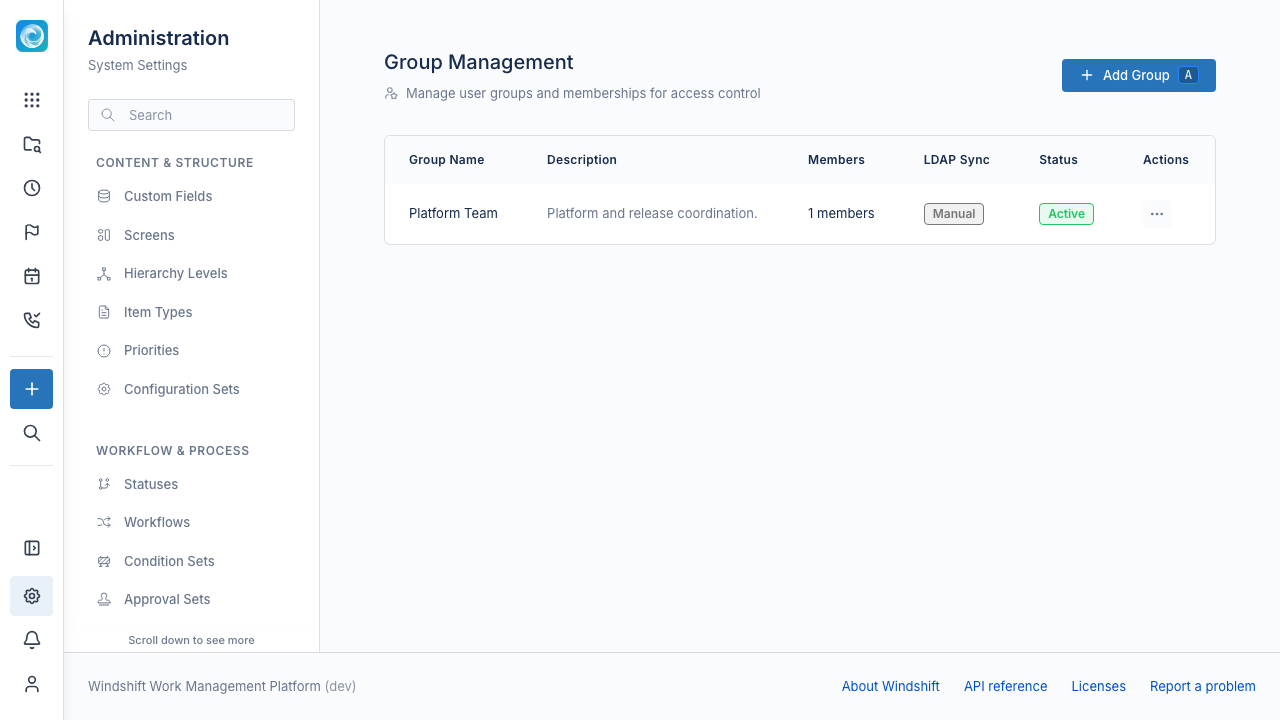Open the flag icon in left rail
1280x720 pixels.
[x=32, y=232]
